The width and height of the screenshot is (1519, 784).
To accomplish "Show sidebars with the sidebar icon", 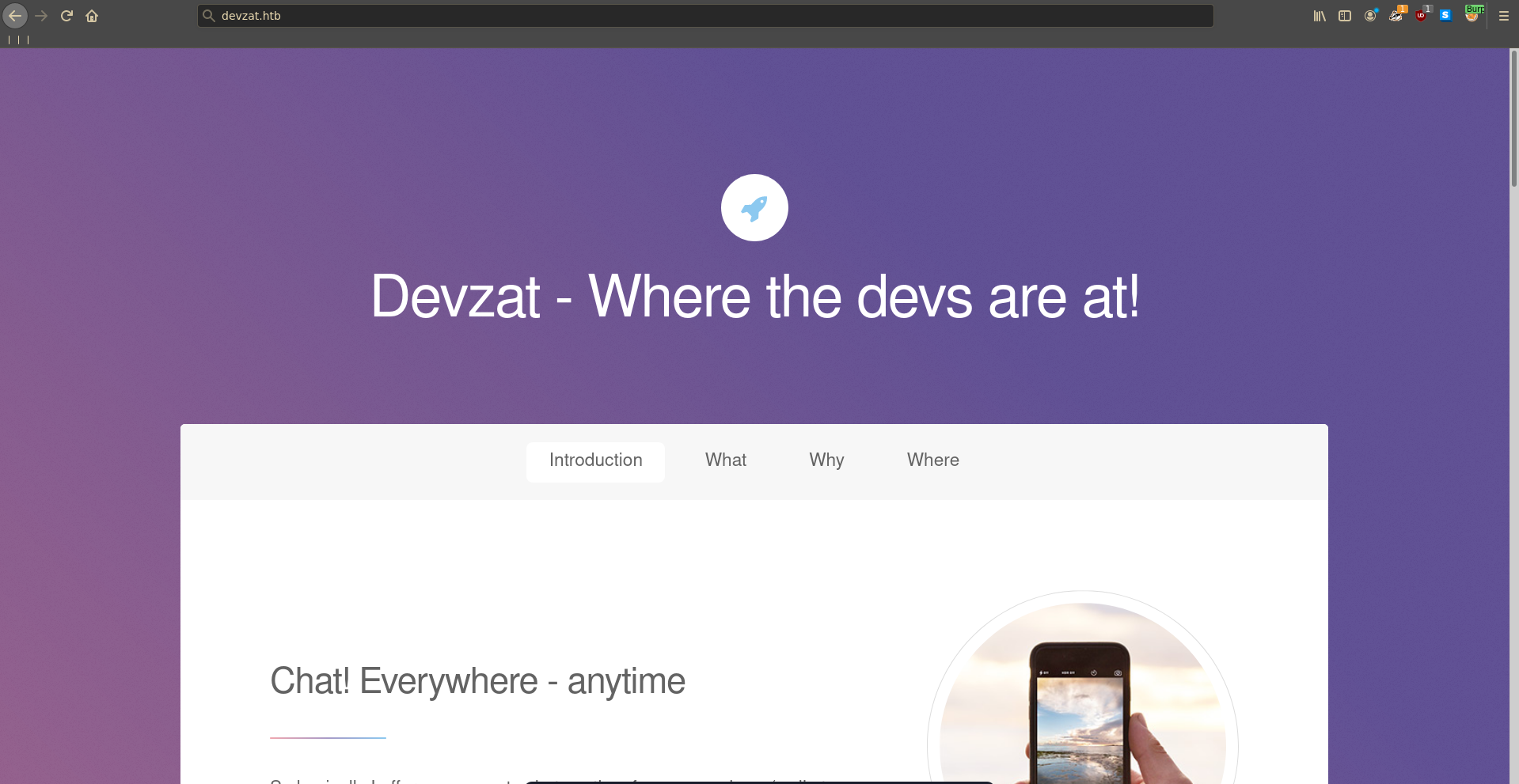I will [1345, 16].
